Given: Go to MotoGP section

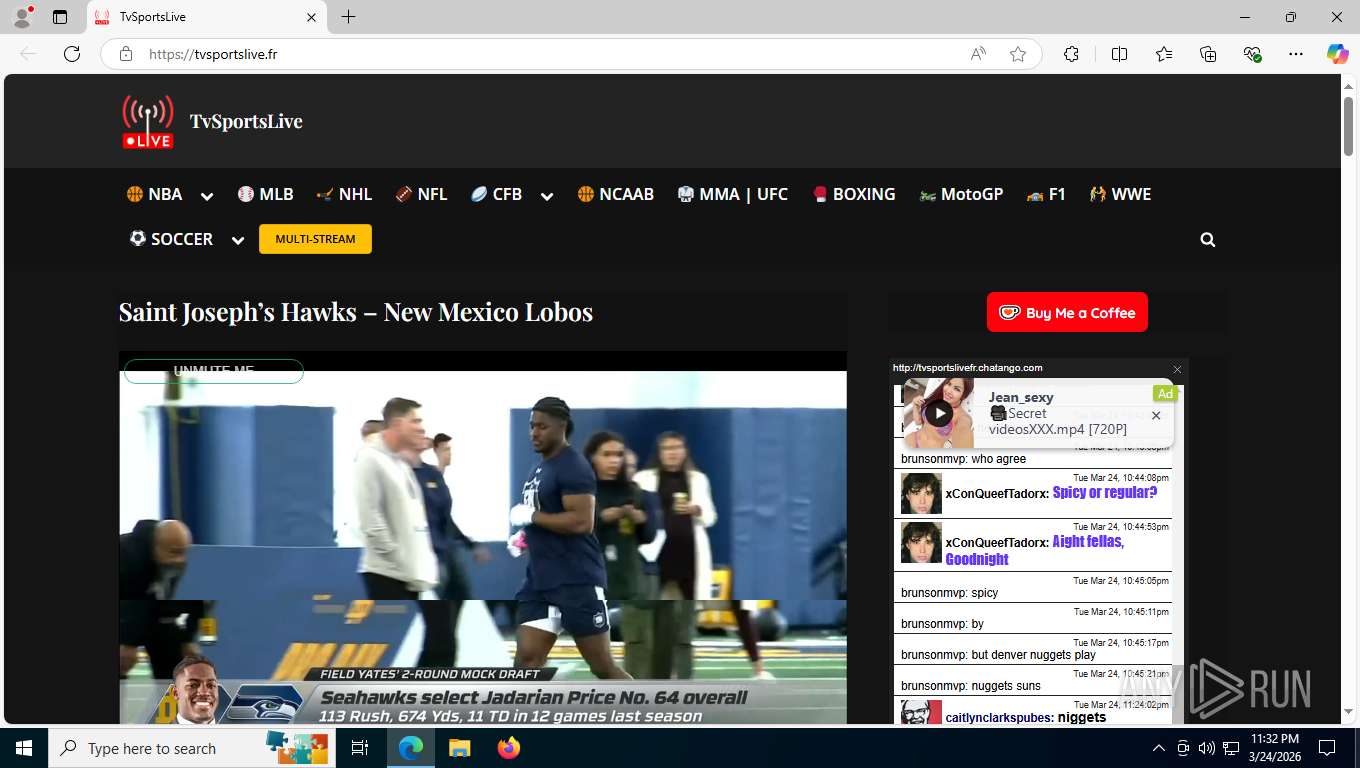Looking at the screenshot, I should click(x=960, y=194).
